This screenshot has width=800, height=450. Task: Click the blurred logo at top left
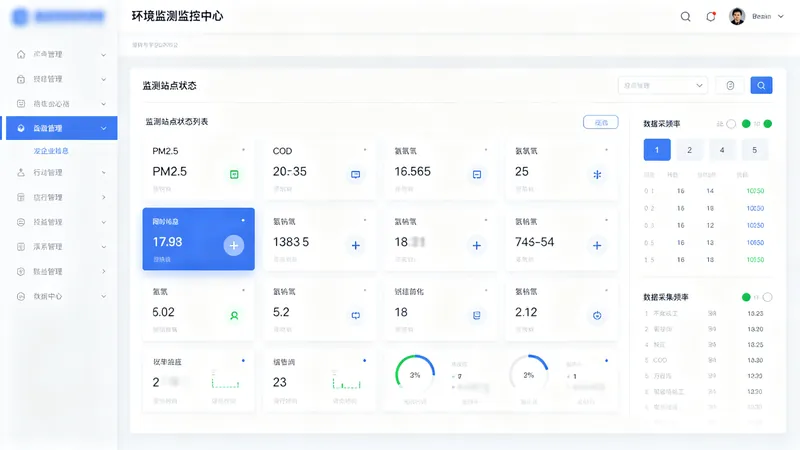pyautogui.click(x=58, y=17)
